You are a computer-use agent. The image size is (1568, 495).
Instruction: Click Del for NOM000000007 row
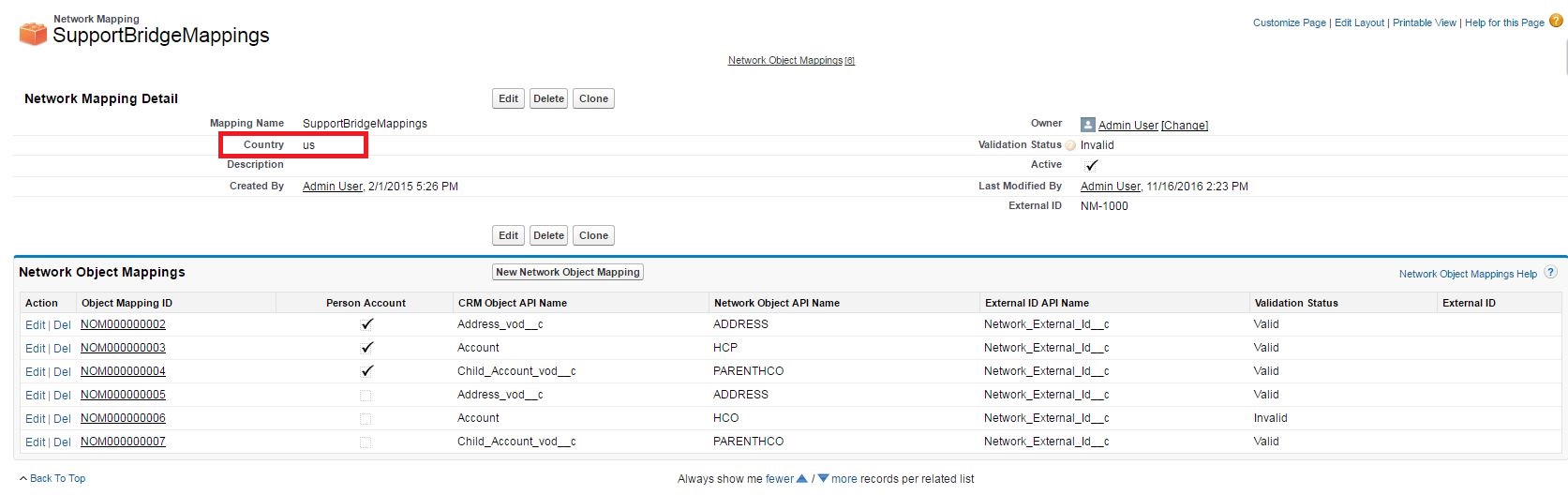point(62,442)
